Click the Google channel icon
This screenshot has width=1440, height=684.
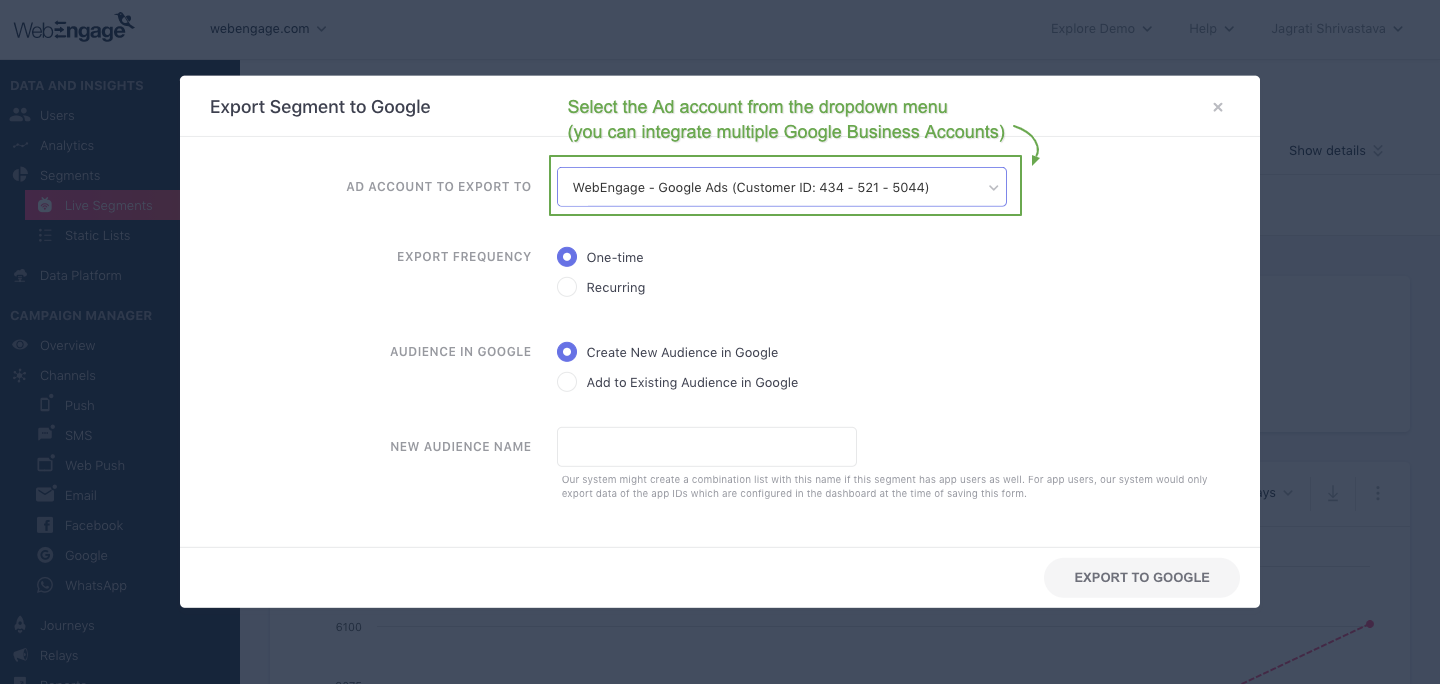(45, 555)
